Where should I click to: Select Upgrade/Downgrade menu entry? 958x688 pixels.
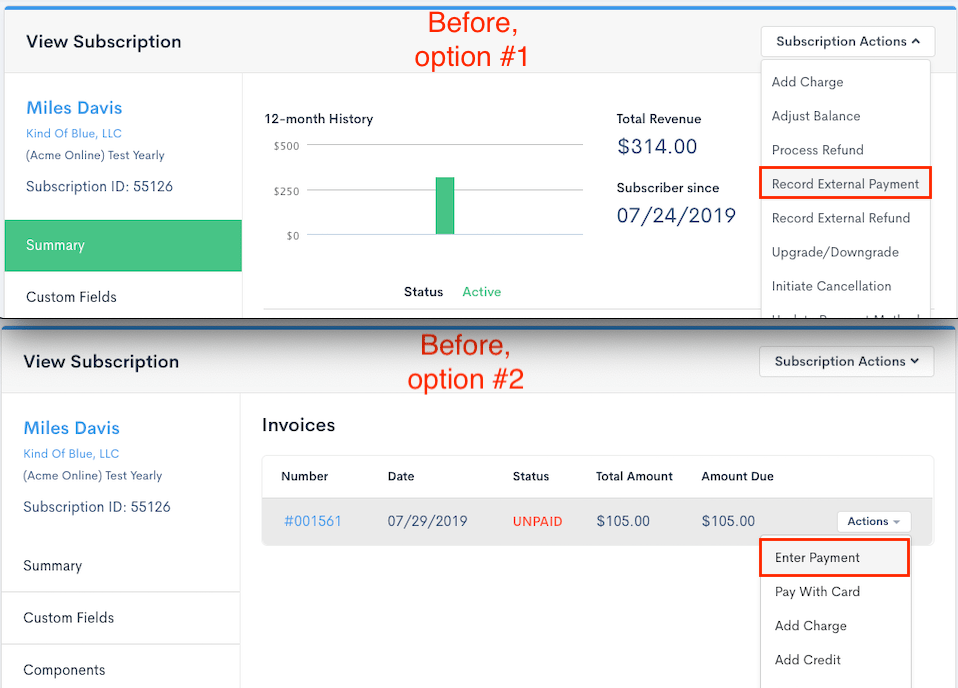coord(835,252)
